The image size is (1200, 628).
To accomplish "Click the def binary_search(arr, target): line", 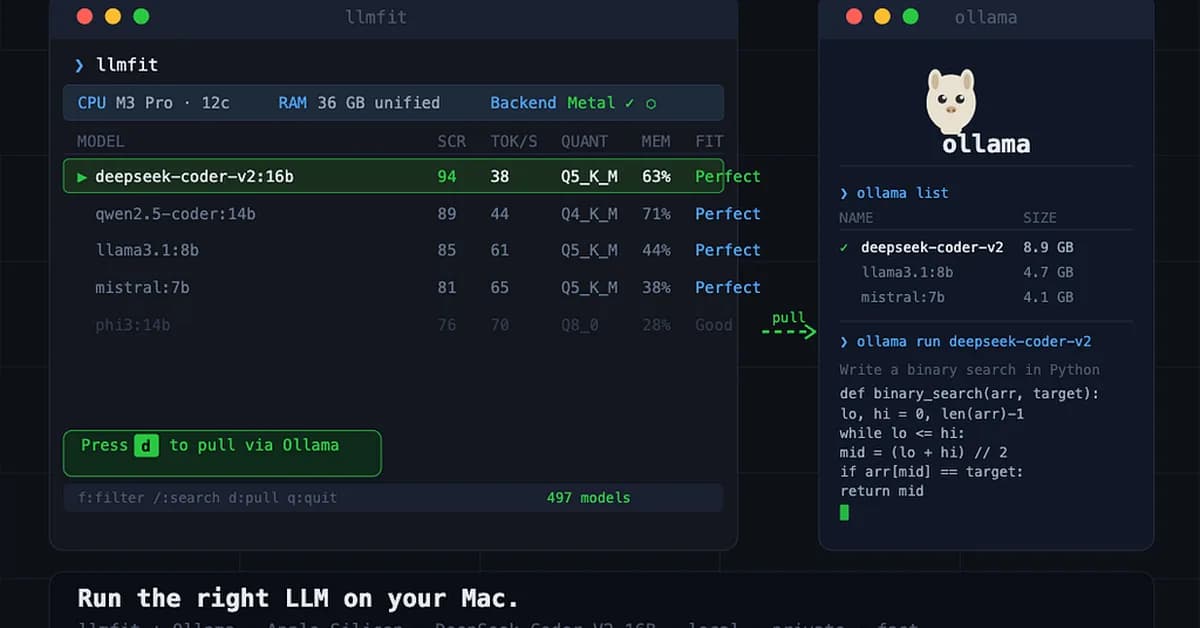I will click(x=970, y=394).
